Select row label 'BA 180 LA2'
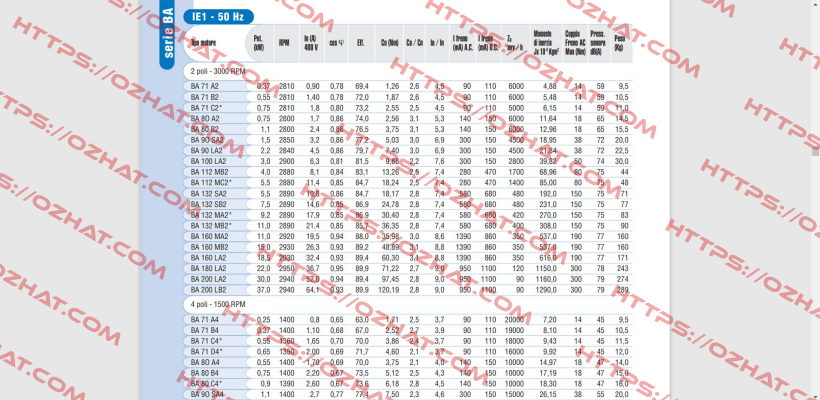Screen dimensions: 820x400 tap(209, 268)
